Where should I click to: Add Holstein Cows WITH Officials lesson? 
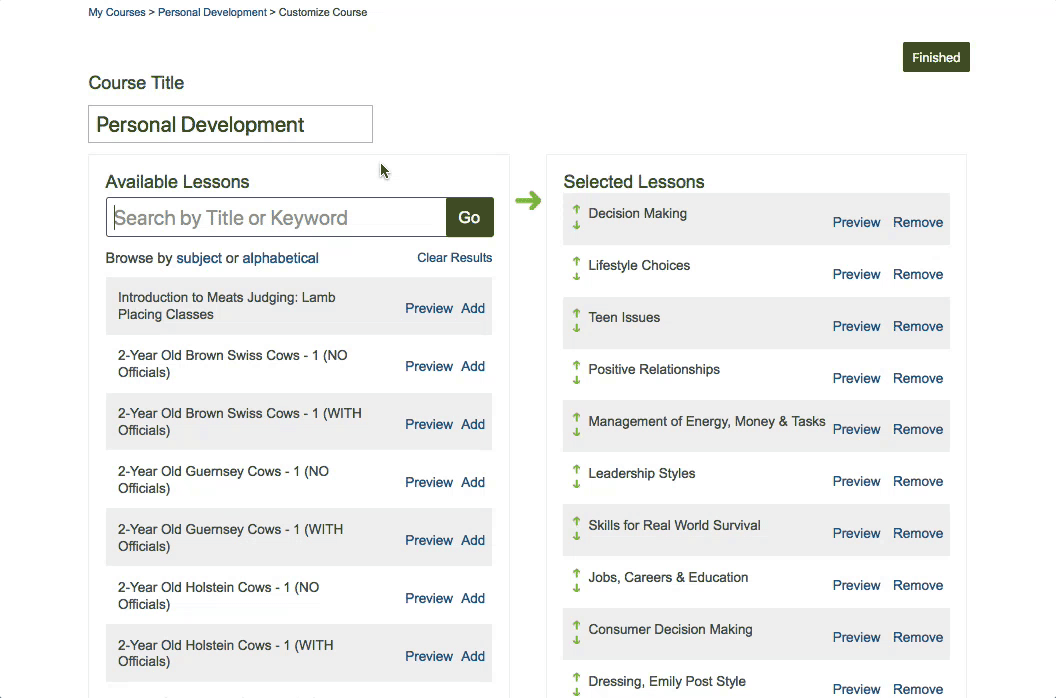(x=473, y=656)
